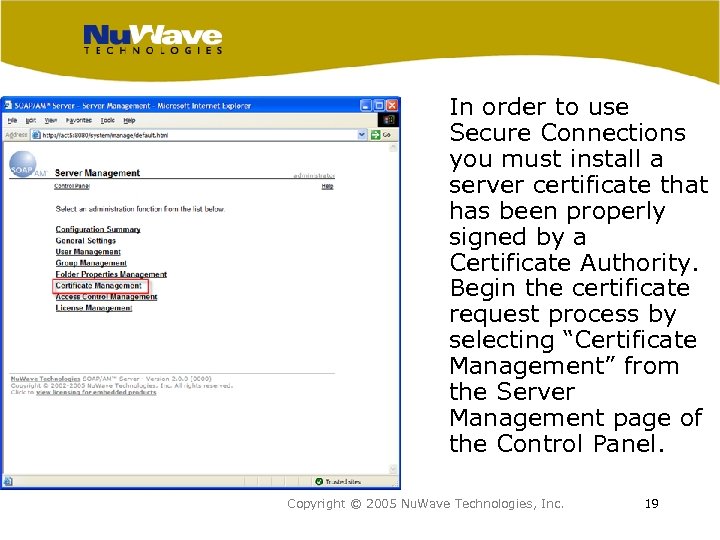The height and width of the screenshot is (540, 720).
Task: Open the Help menu
Action: pos(129,120)
